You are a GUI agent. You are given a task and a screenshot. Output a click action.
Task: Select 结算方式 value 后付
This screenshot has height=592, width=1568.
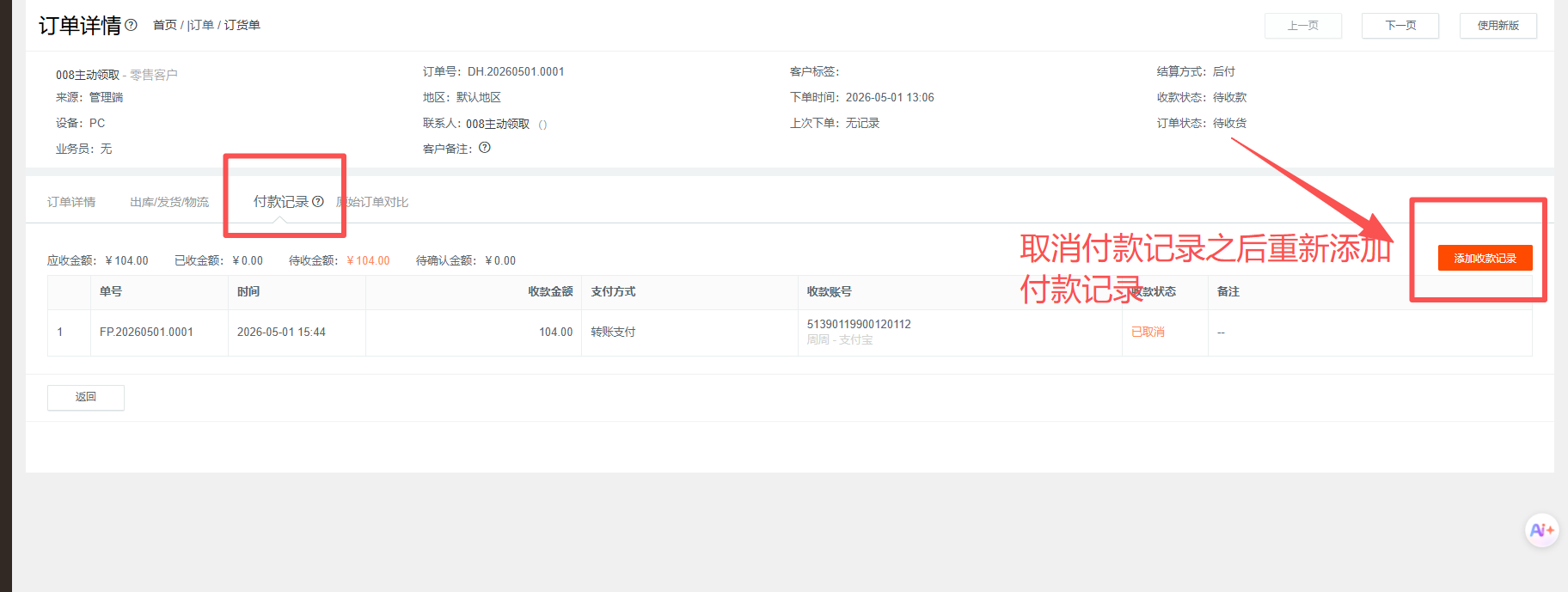coord(1224,71)
